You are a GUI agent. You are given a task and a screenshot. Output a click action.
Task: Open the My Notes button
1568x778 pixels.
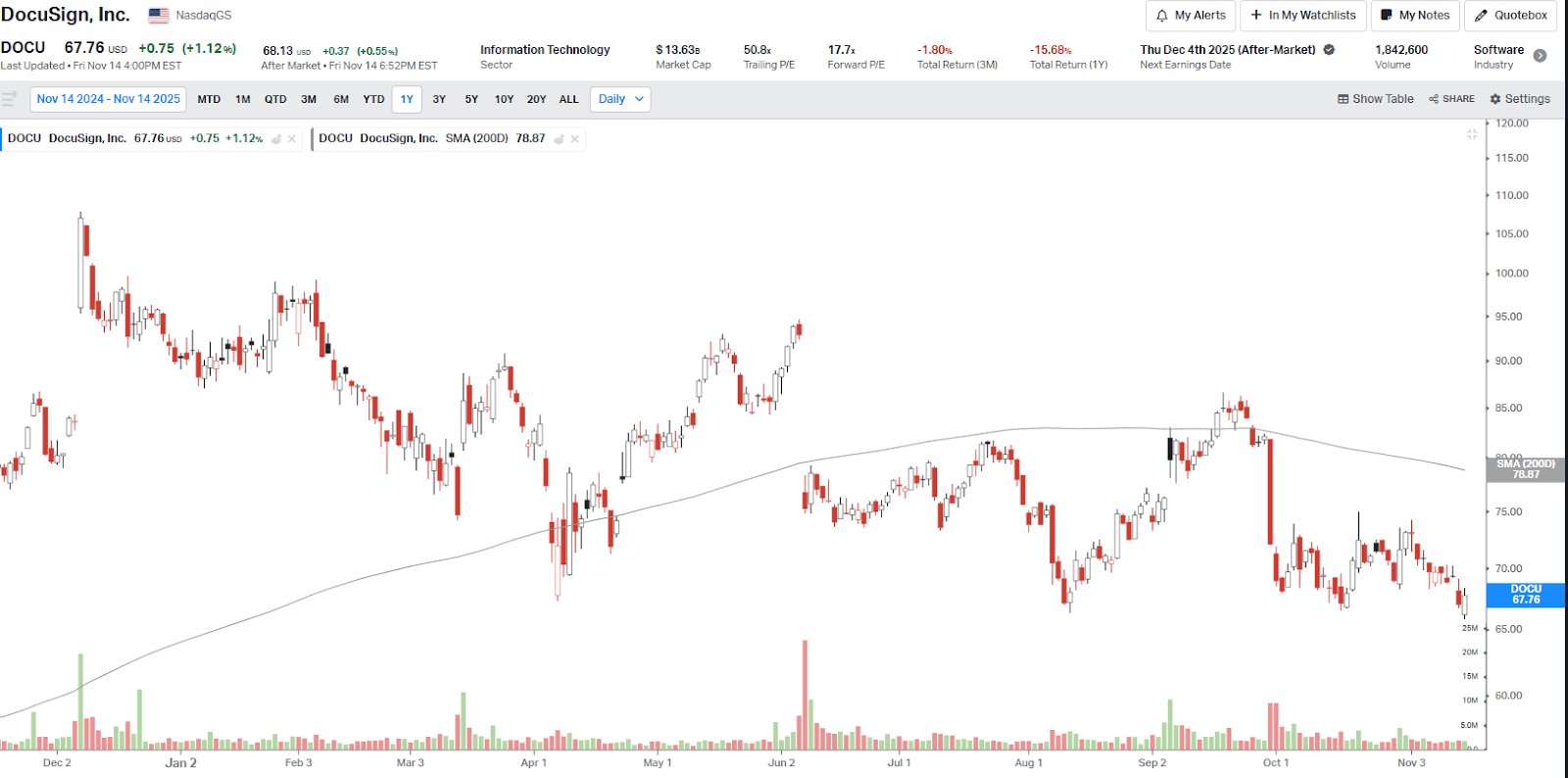tap(1415, 16)
